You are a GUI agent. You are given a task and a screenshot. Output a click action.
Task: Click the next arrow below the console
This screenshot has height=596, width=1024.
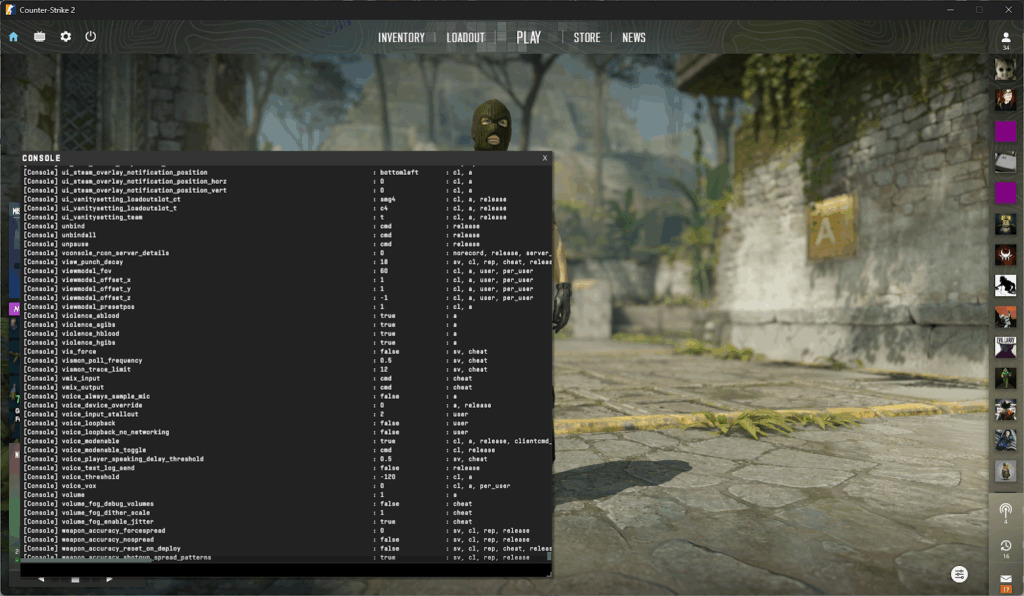tap(109, 580)
